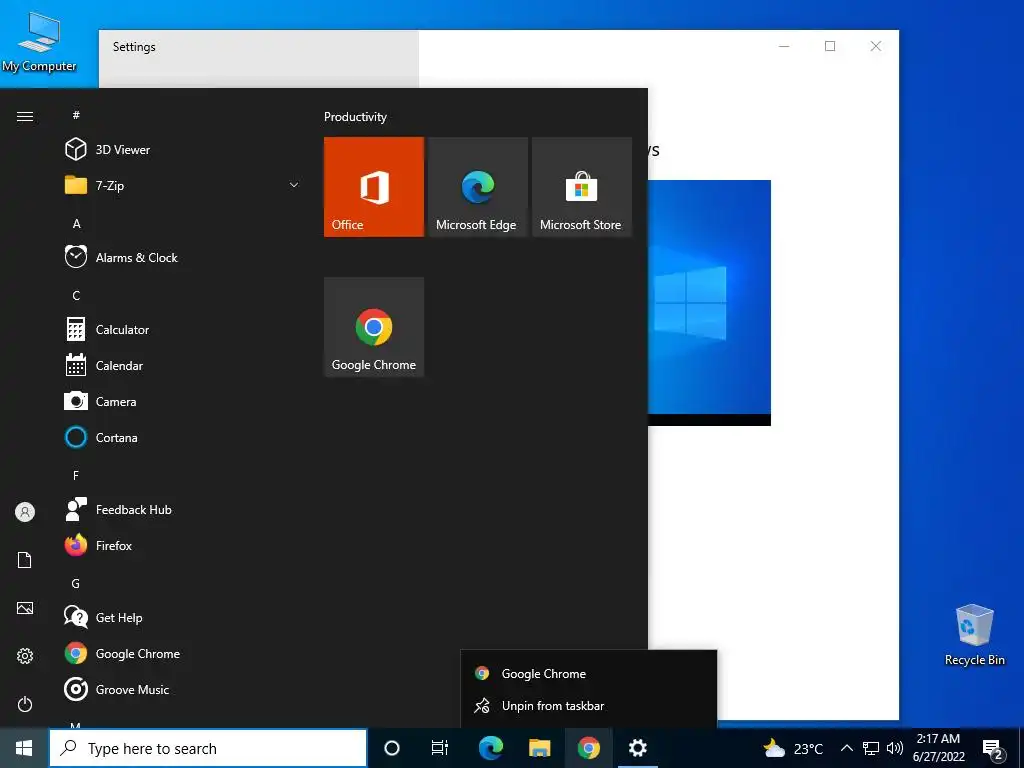This screenshot has width=1024, height=768.
Task: Open Get Help app
Action: coord(183,617)
